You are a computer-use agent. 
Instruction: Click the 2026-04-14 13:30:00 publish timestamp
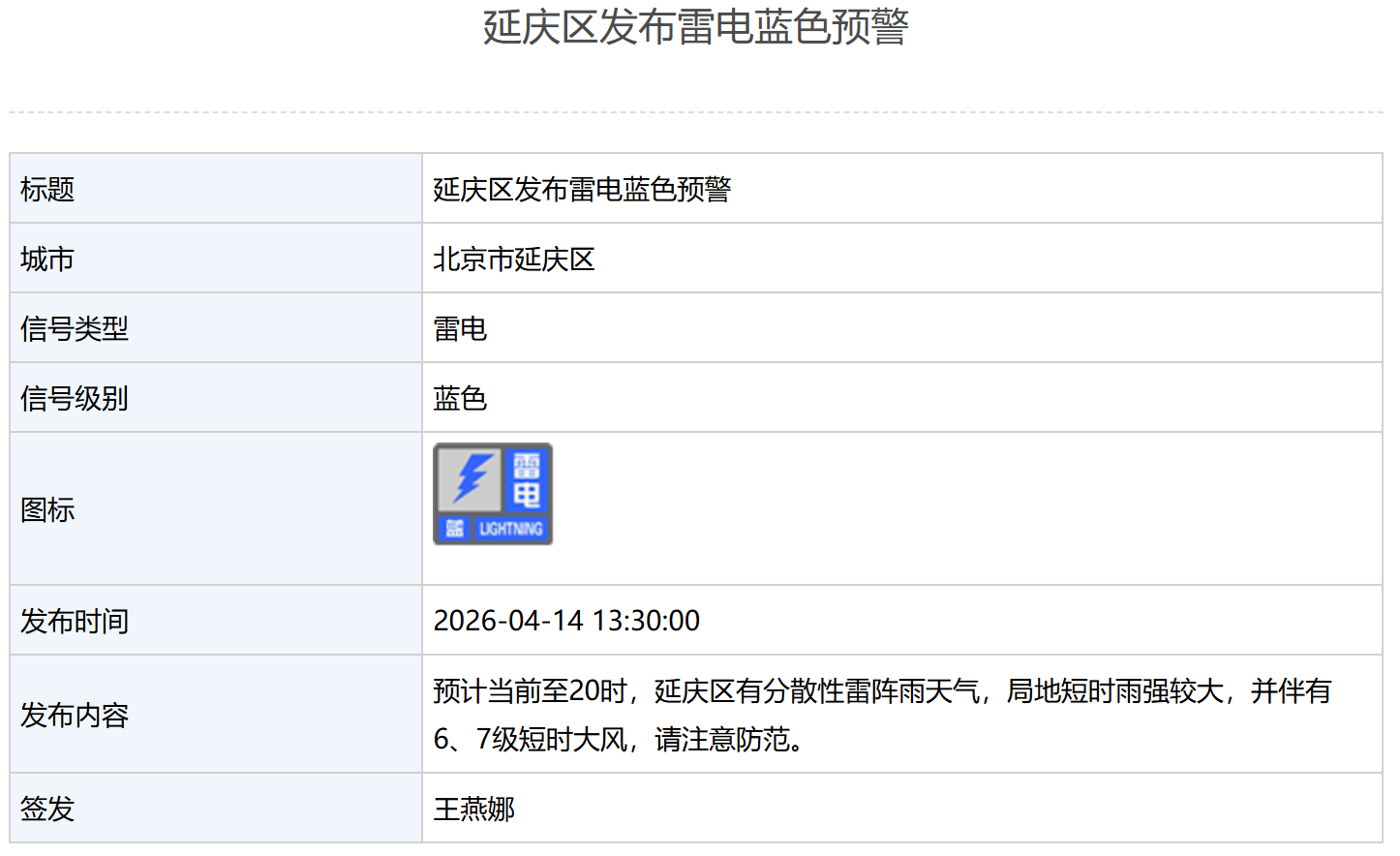566,621
